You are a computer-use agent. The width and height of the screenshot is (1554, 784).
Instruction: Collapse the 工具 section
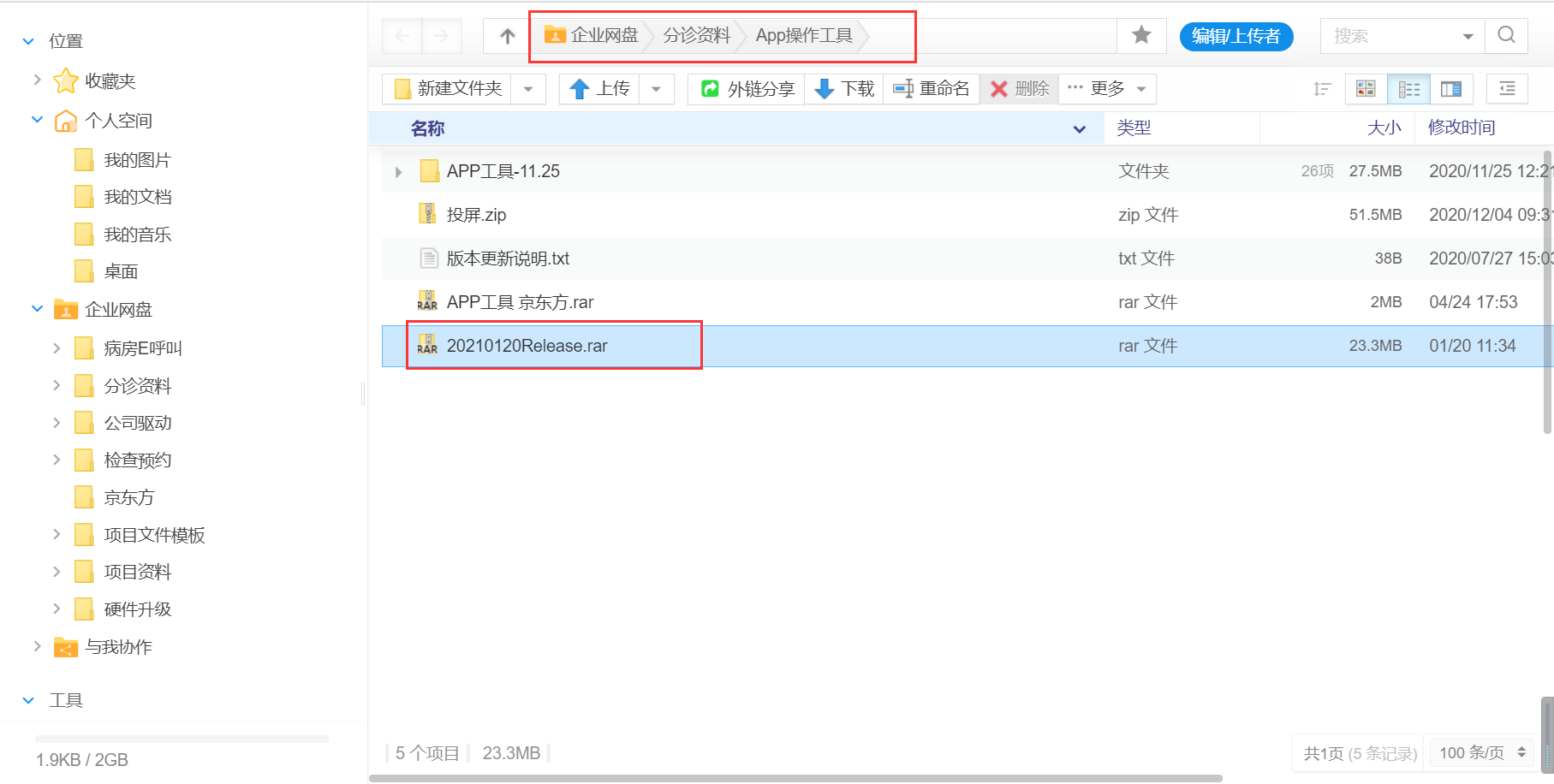[28, 701]
